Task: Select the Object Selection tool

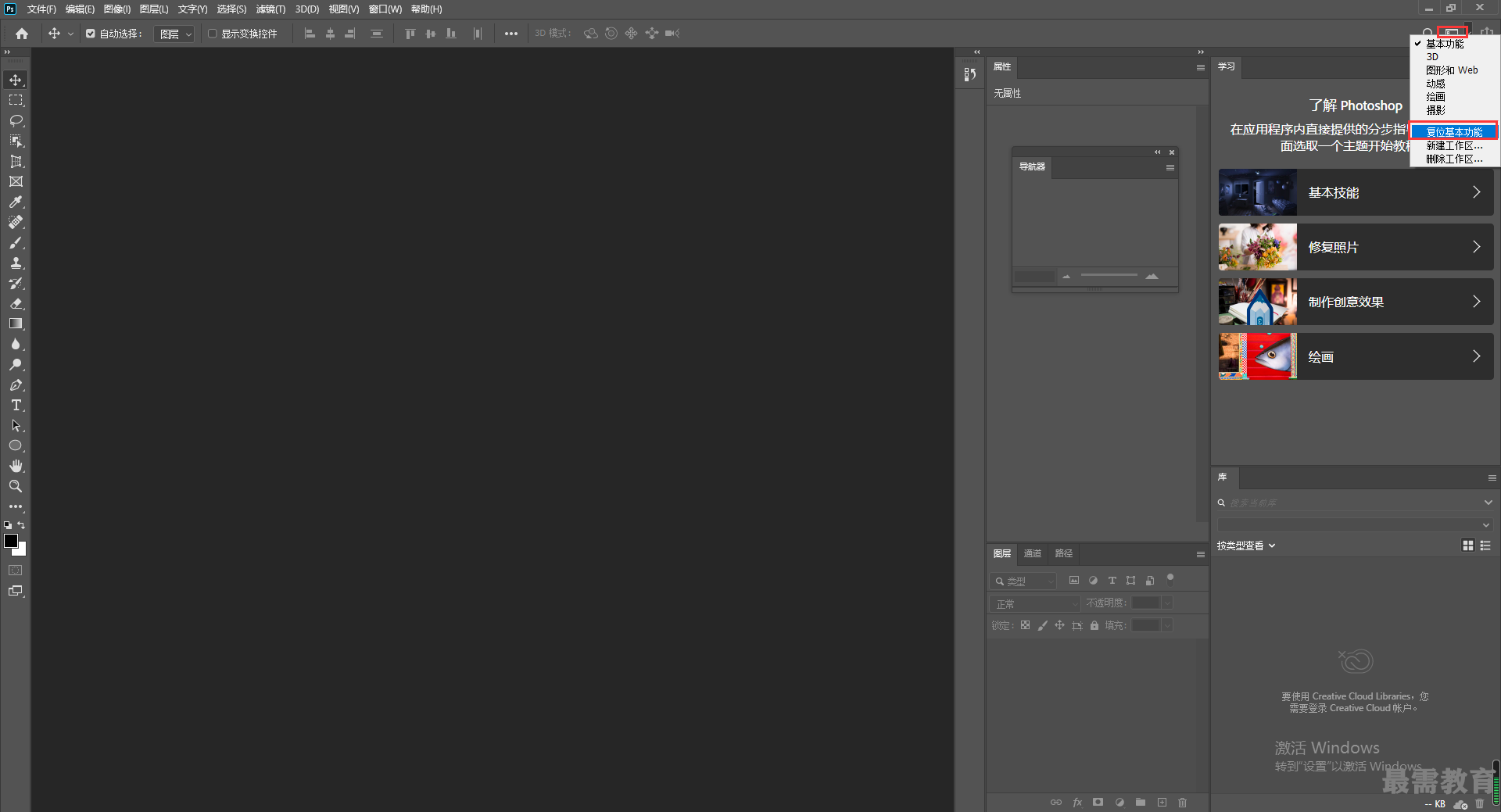Action: [16, 141]
